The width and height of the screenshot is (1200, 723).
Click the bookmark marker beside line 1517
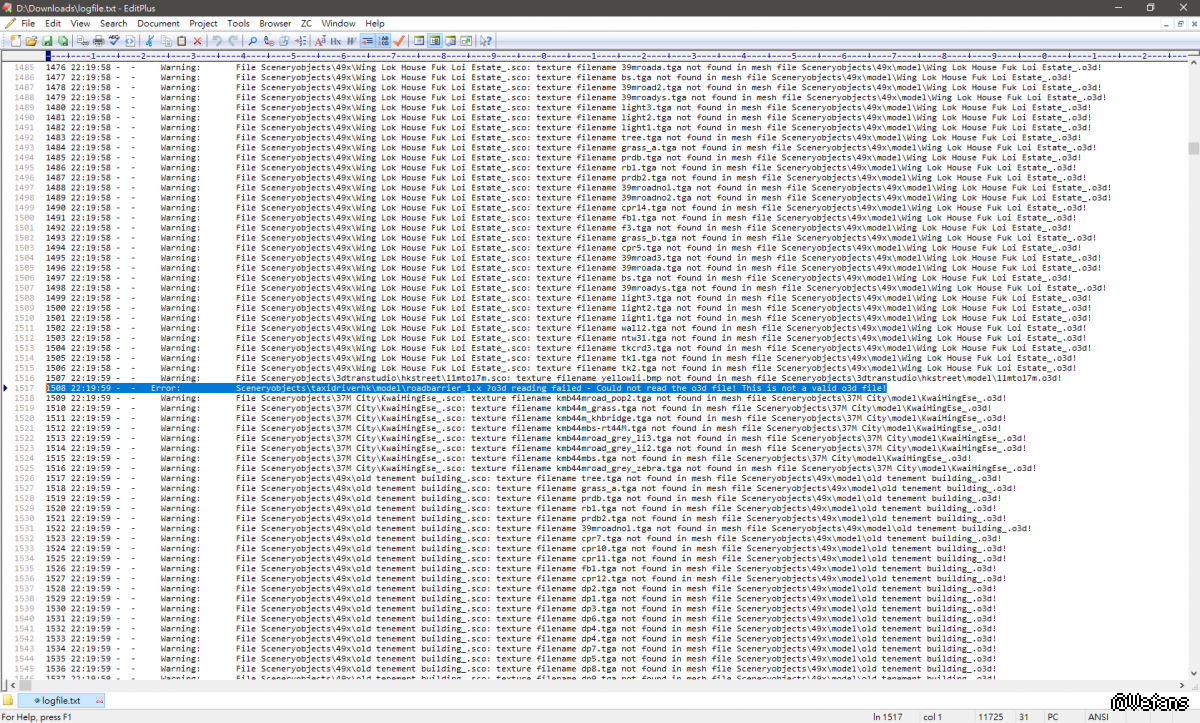4,388
